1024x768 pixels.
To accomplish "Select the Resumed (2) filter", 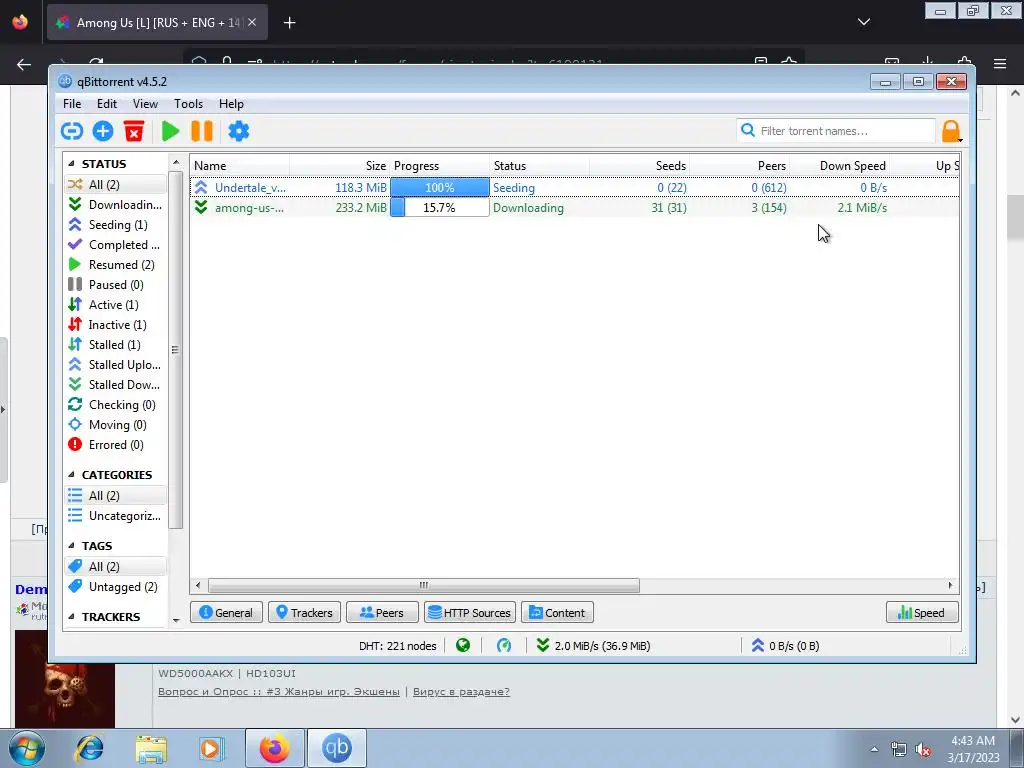I will pos(115,264).
